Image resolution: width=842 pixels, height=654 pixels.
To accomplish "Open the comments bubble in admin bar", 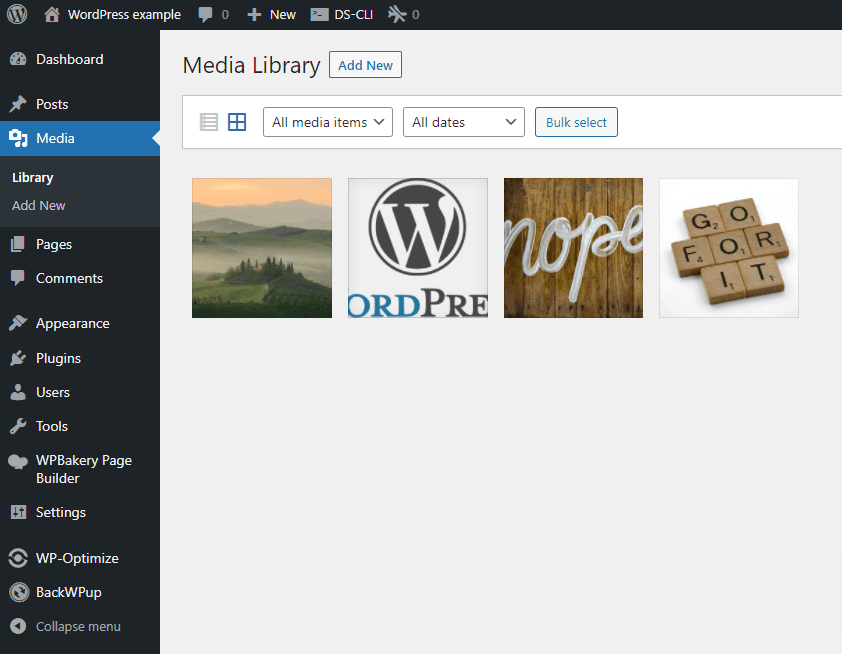I will (205, 14).
